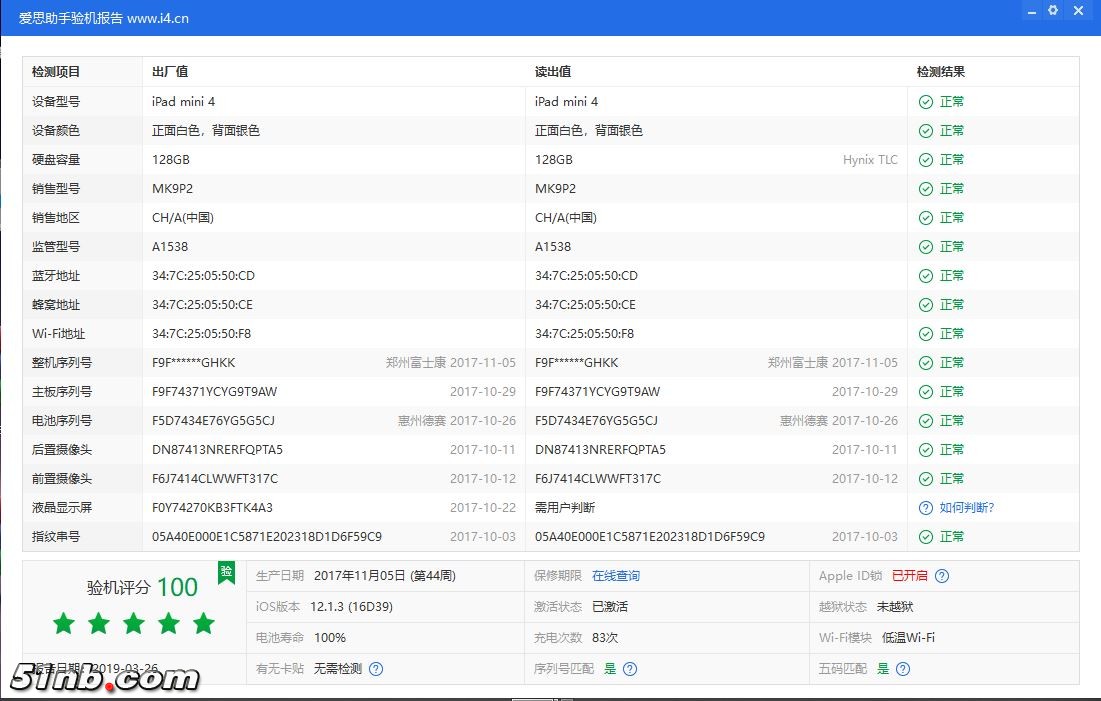Click help icon beside 无需检测
1101x701 pixels.
(376, 669)
